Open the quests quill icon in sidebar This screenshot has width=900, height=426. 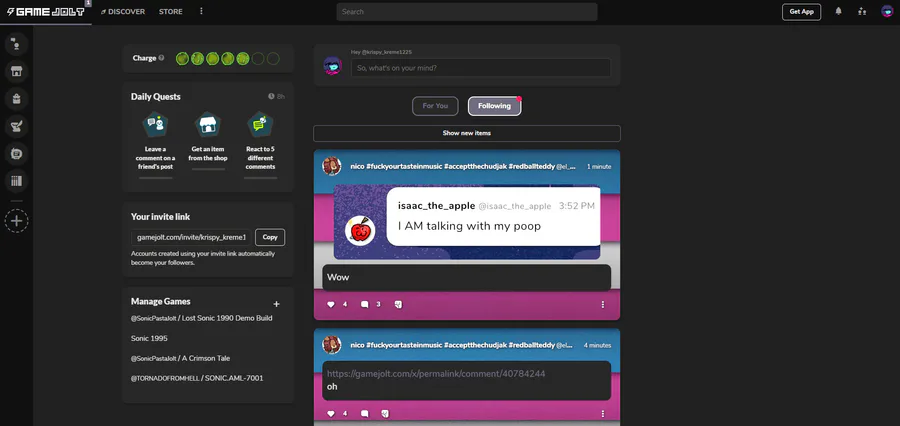click(x=17, y=126)
